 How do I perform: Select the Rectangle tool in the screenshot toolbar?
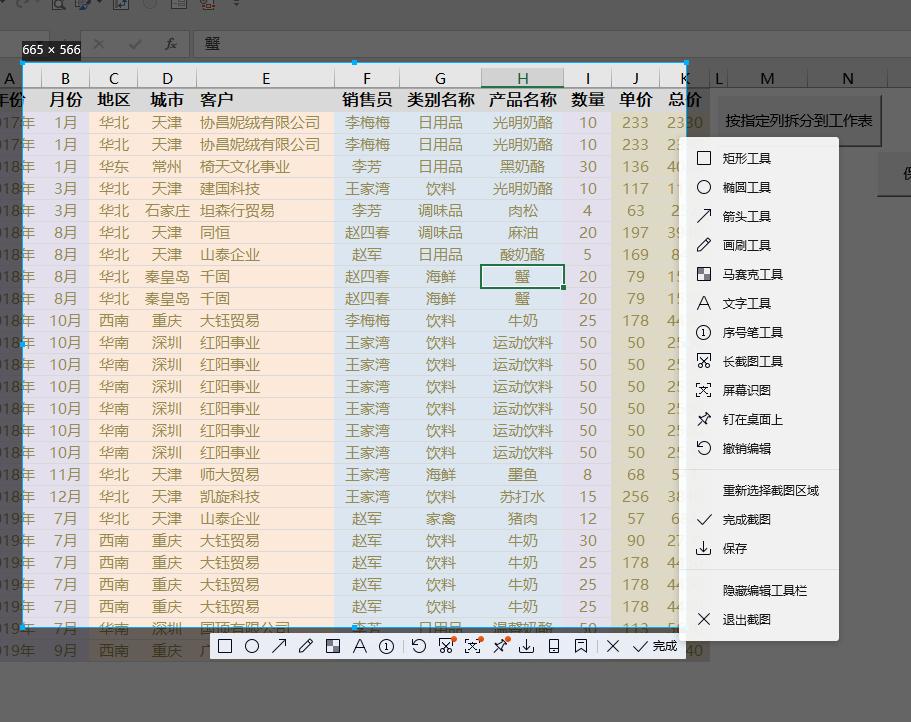coord(225,647)
